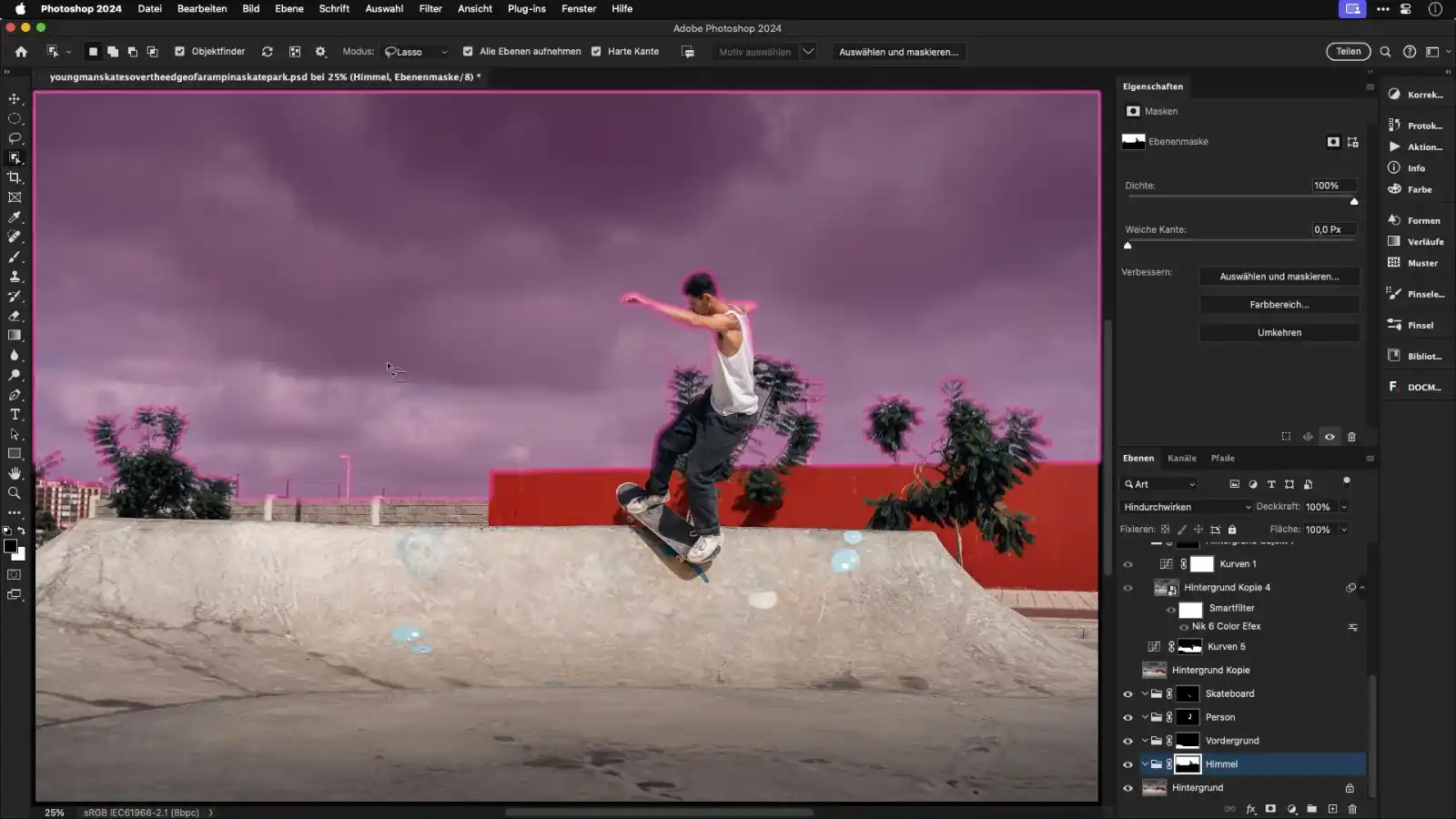Open the search magnifier icon
This screenshot has height=819, width=1456.
[1385, 52]
